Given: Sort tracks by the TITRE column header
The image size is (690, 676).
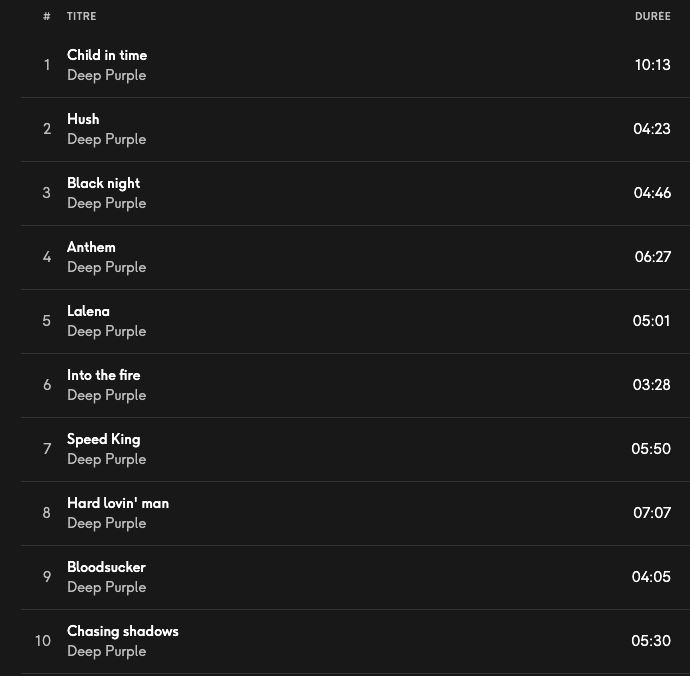Looking at the screenshot, I should [x=82, y=17].
